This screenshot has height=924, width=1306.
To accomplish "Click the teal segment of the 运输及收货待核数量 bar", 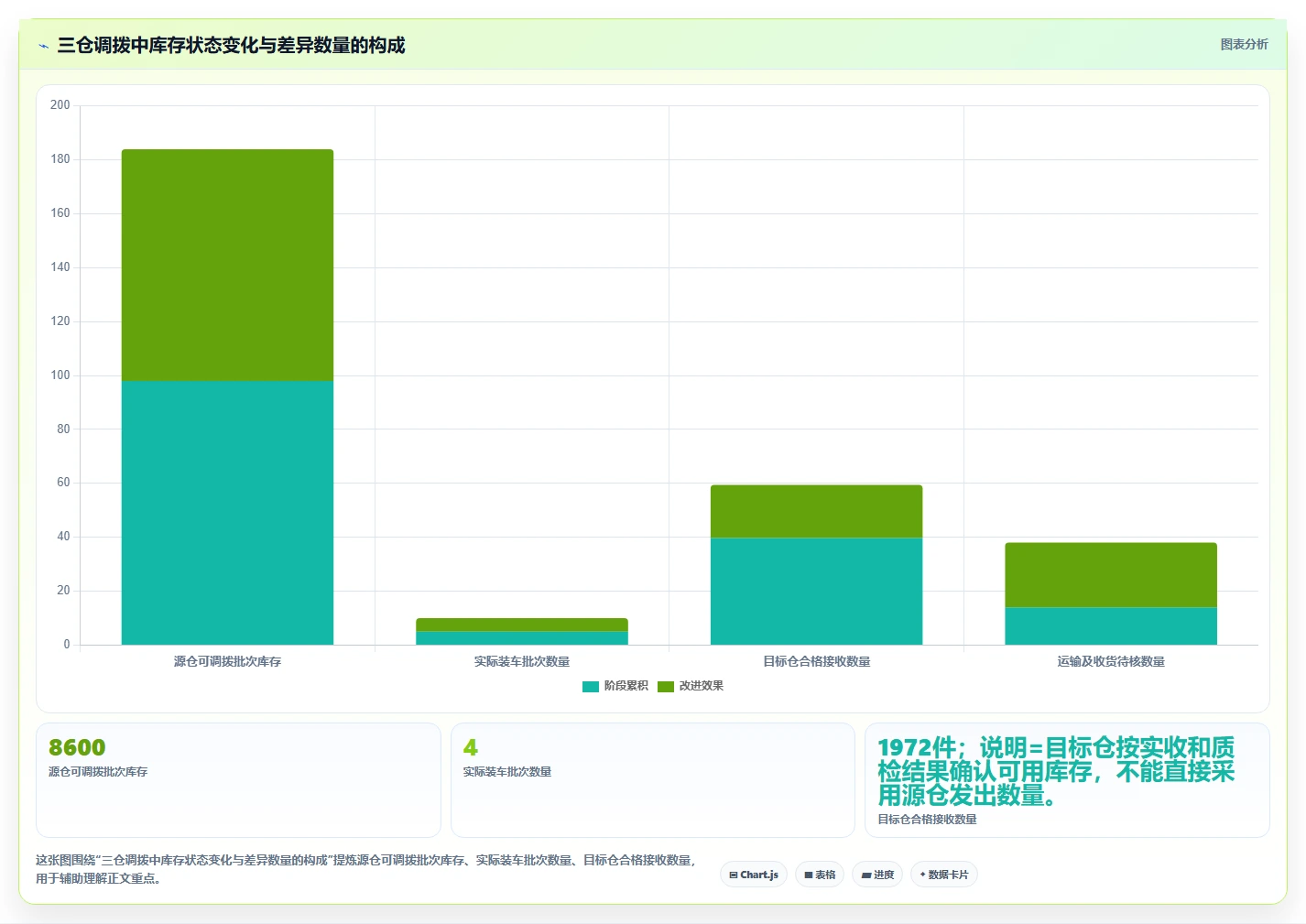I will (x=1111, y=626).
